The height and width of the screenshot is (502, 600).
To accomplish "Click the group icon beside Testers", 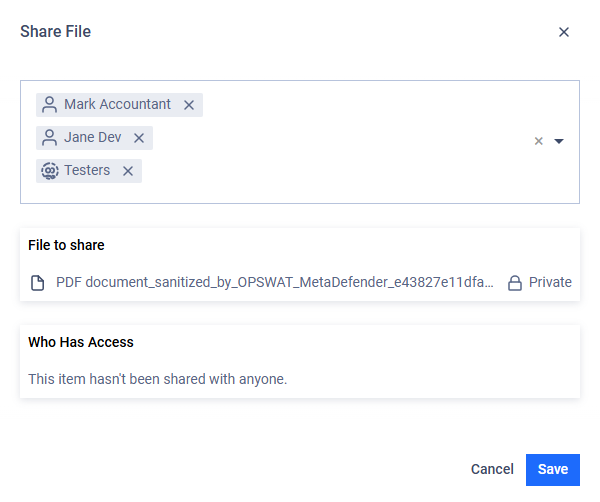I will click(x=50, y=171).
